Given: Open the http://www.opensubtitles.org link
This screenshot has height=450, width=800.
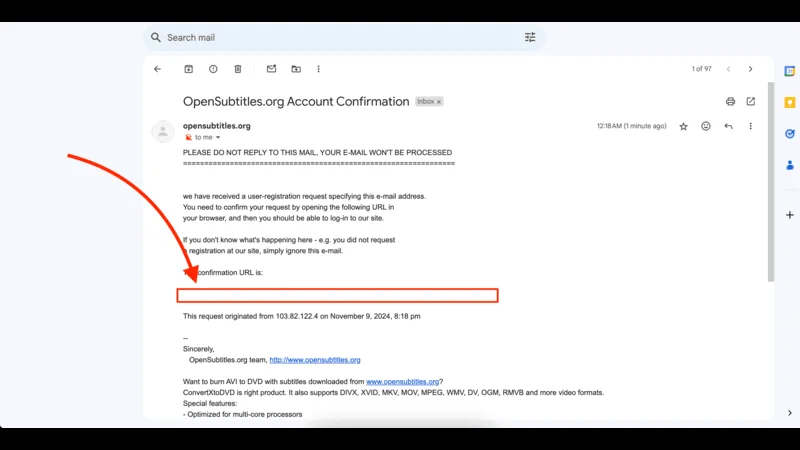Looking at the screenshot, I should (x=315, y=360).
